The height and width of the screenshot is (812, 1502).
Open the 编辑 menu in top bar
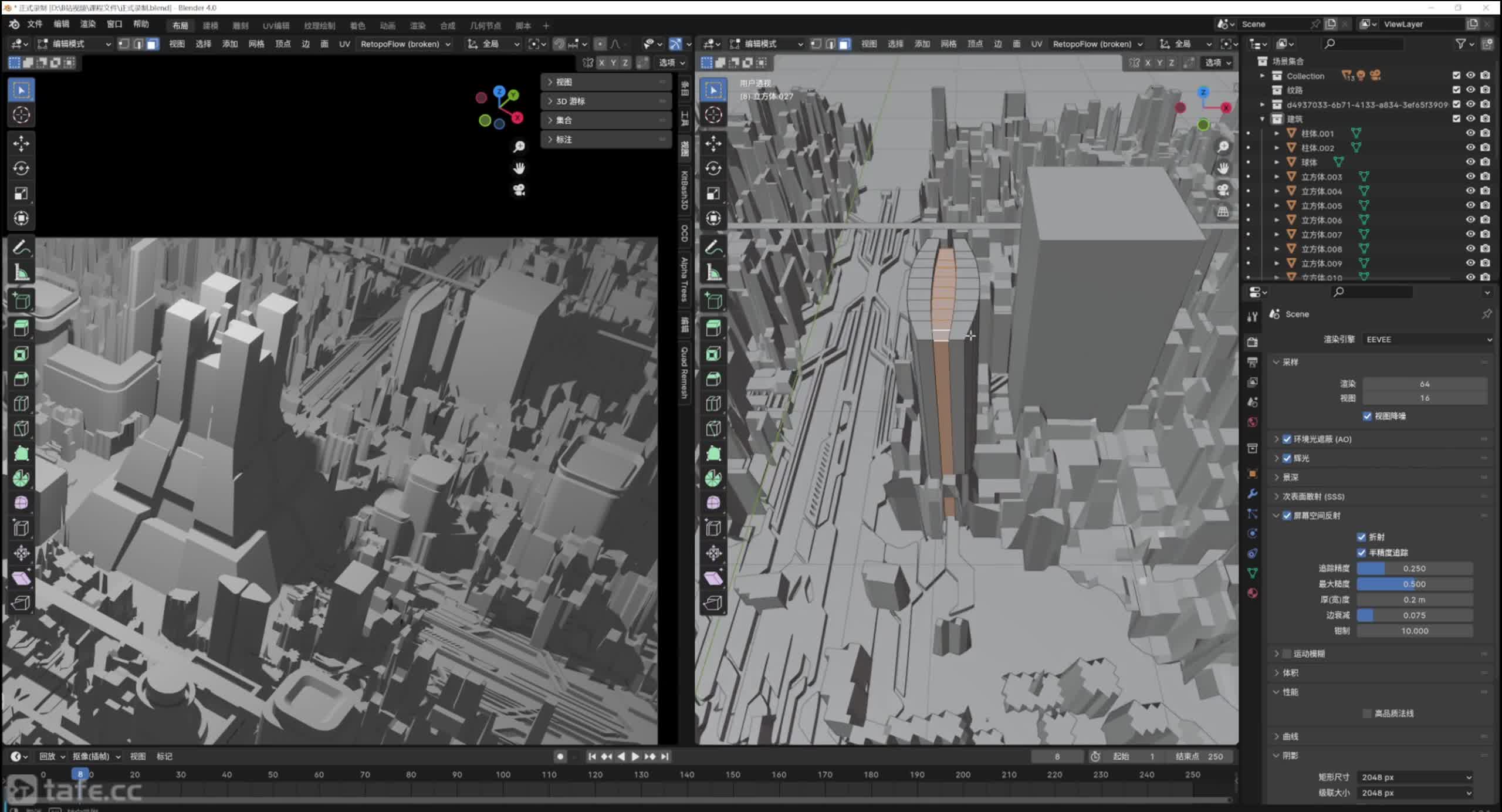62,24
